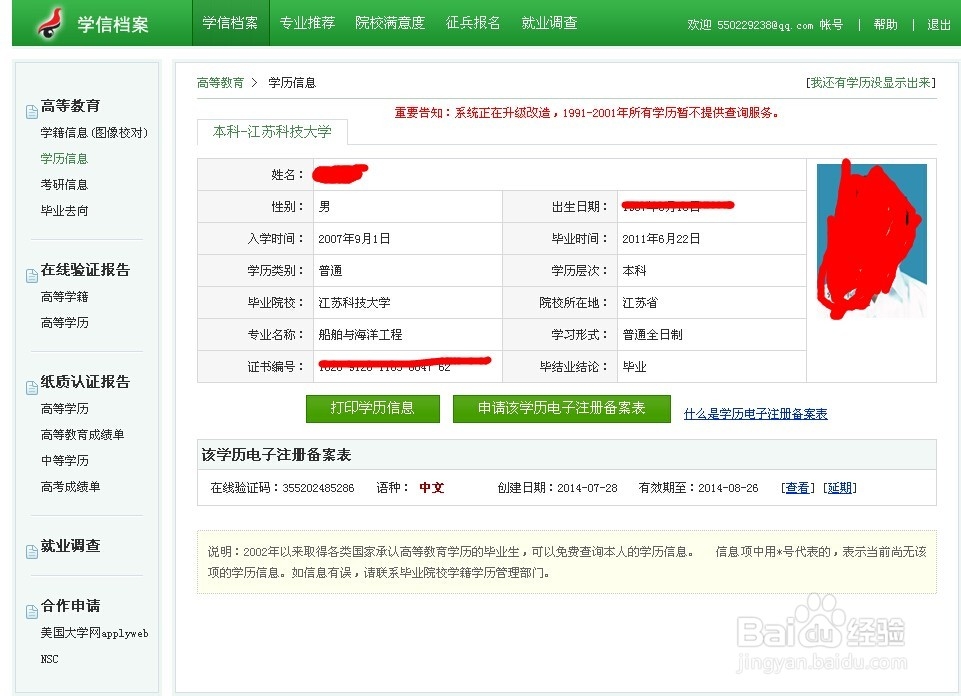Click the 纸质认证报告 sidebar heading
Image resolution: width=961 pixels, height=696 pixels.
point(85,382)
